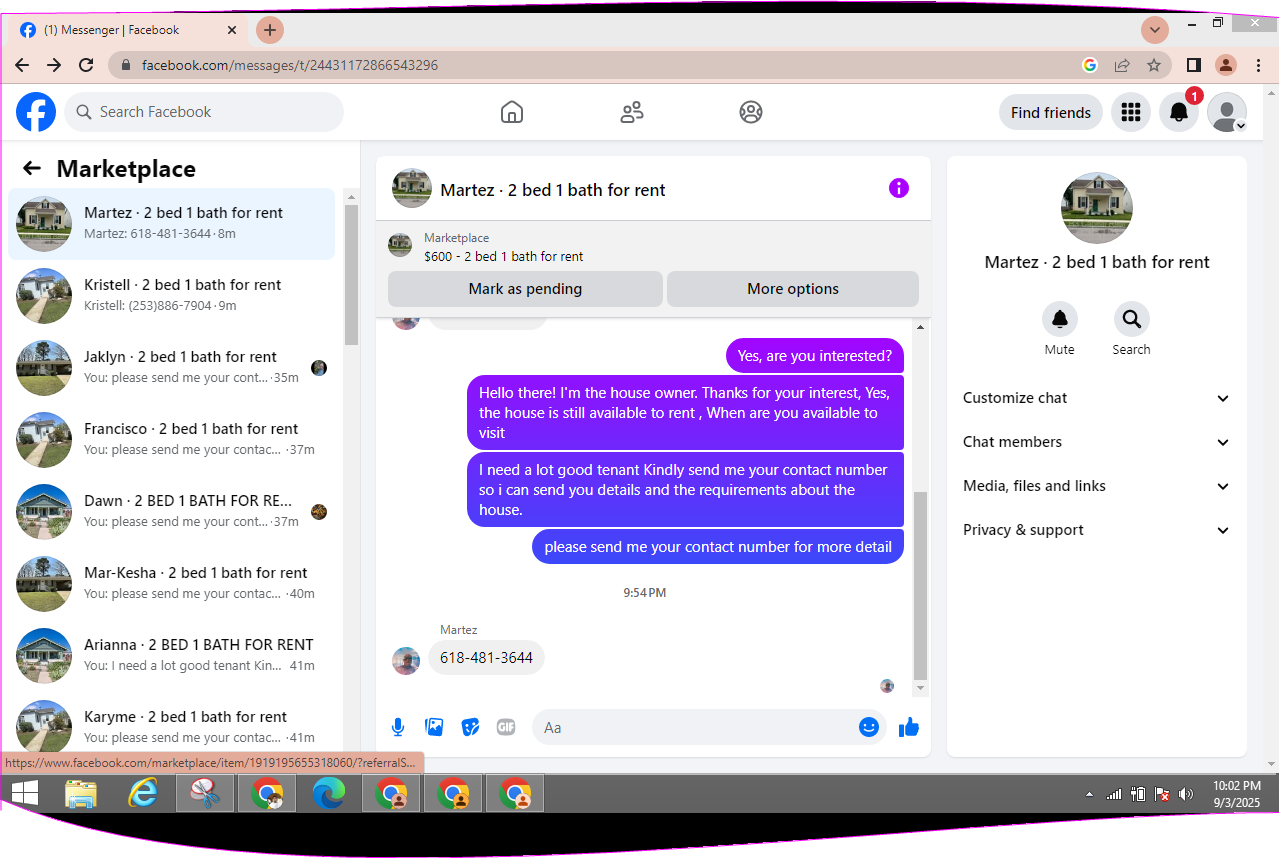Image resolution: width=1279 pixels, height=858 pixels.
Task: Record a voice clip microphone icon
Action: point(398,727)
